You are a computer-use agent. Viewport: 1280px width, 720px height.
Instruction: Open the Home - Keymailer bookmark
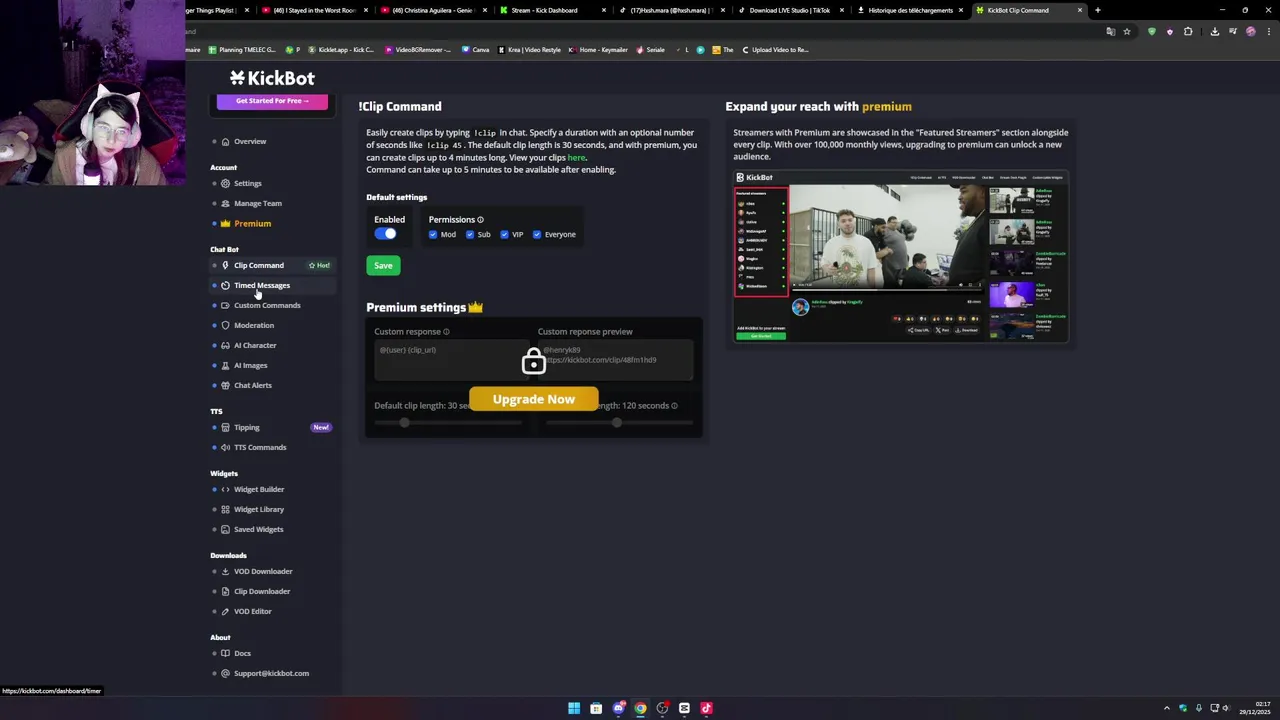pyautogui.click(x=598, y=49)
